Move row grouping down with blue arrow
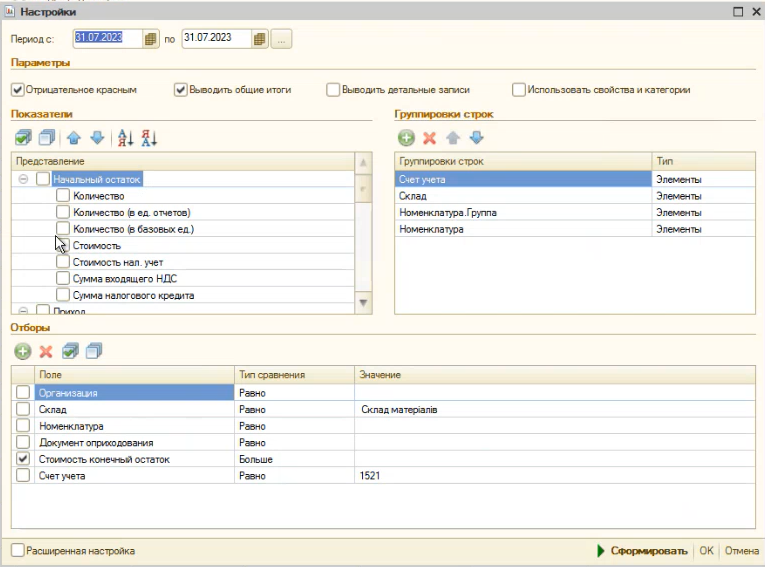 [x=476, y=138]
